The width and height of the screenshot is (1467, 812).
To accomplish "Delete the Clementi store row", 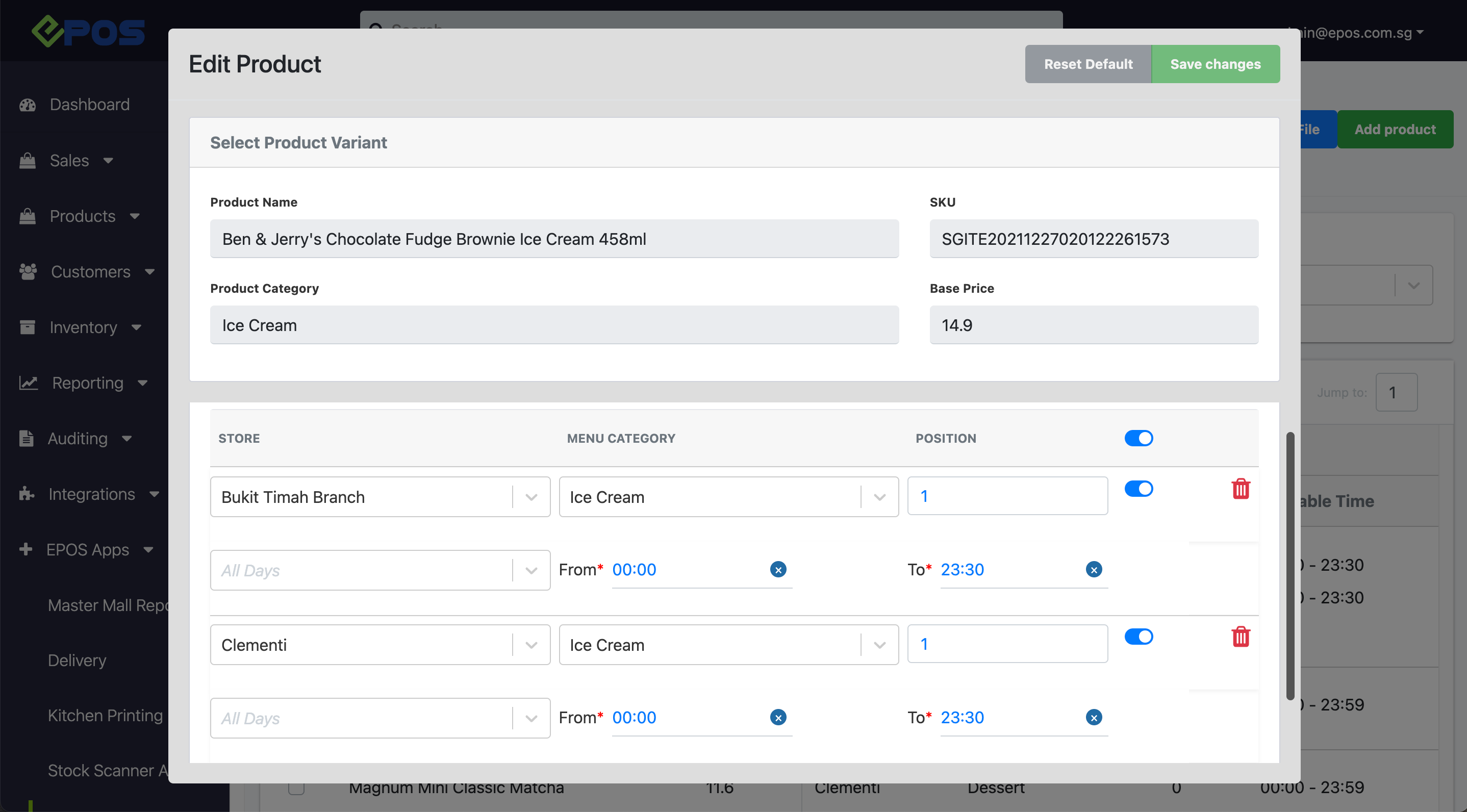I will (x=1241, y=637).
